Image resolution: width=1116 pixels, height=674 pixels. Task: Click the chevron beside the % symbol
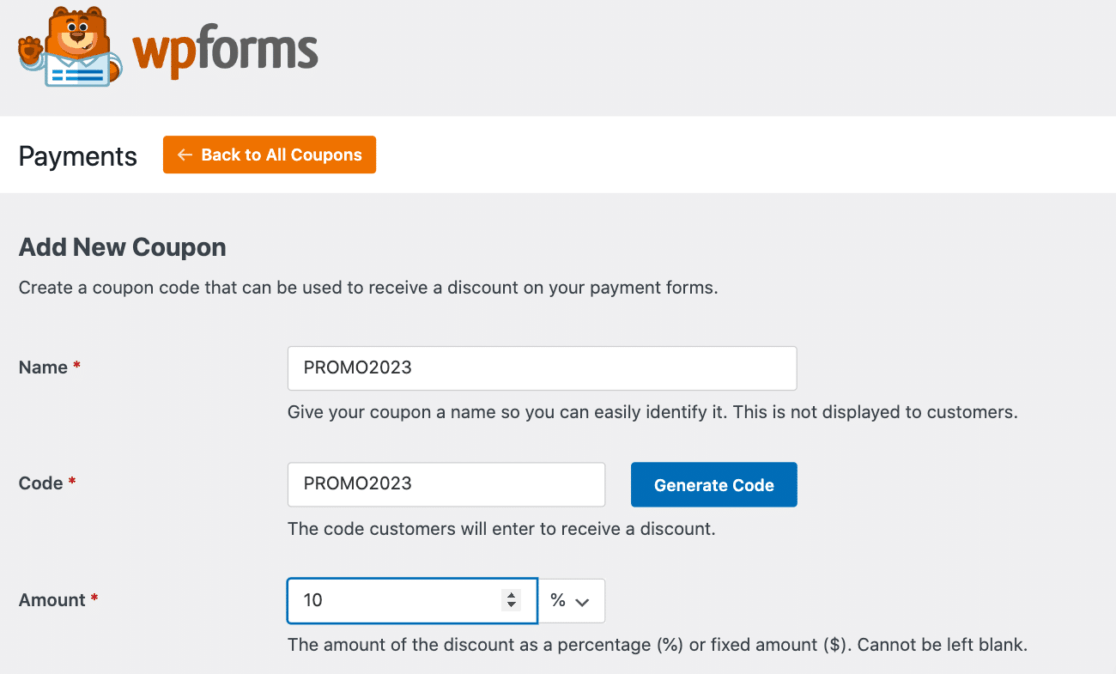[583, 600]
